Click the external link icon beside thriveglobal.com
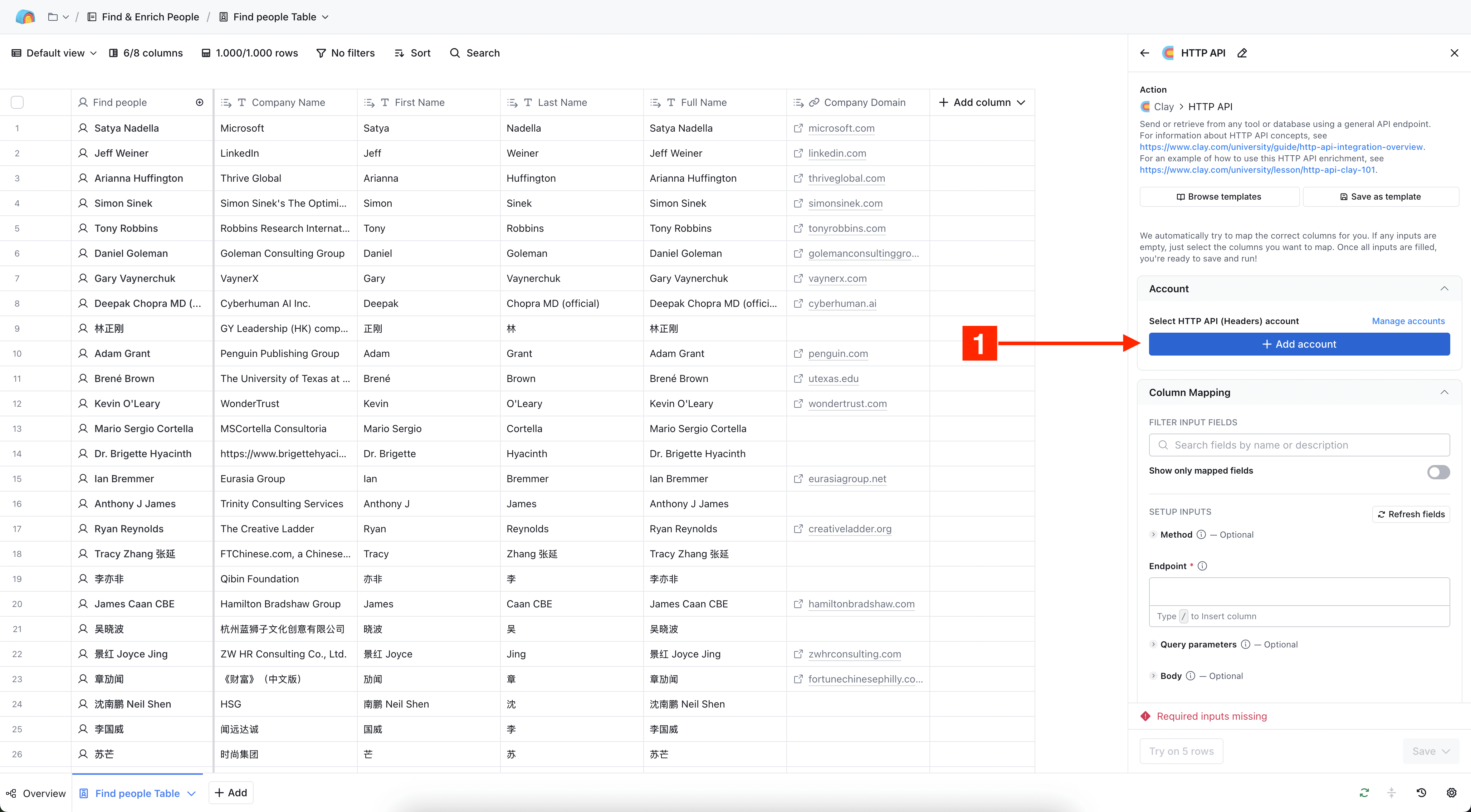 point(798,178)
